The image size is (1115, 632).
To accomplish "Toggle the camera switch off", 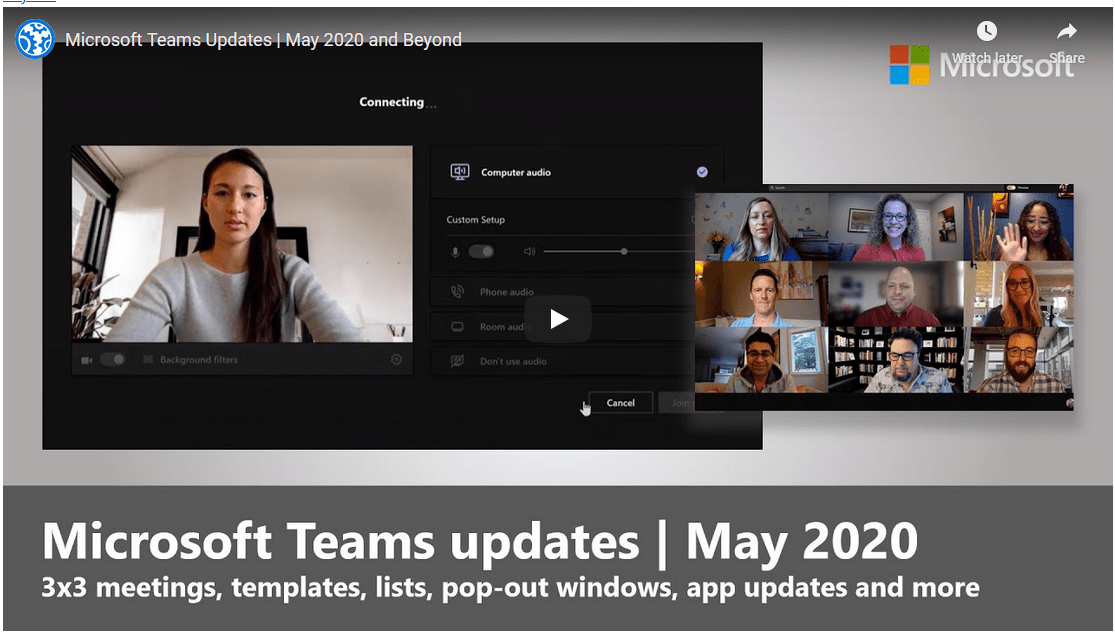I will tap(112, 360).
